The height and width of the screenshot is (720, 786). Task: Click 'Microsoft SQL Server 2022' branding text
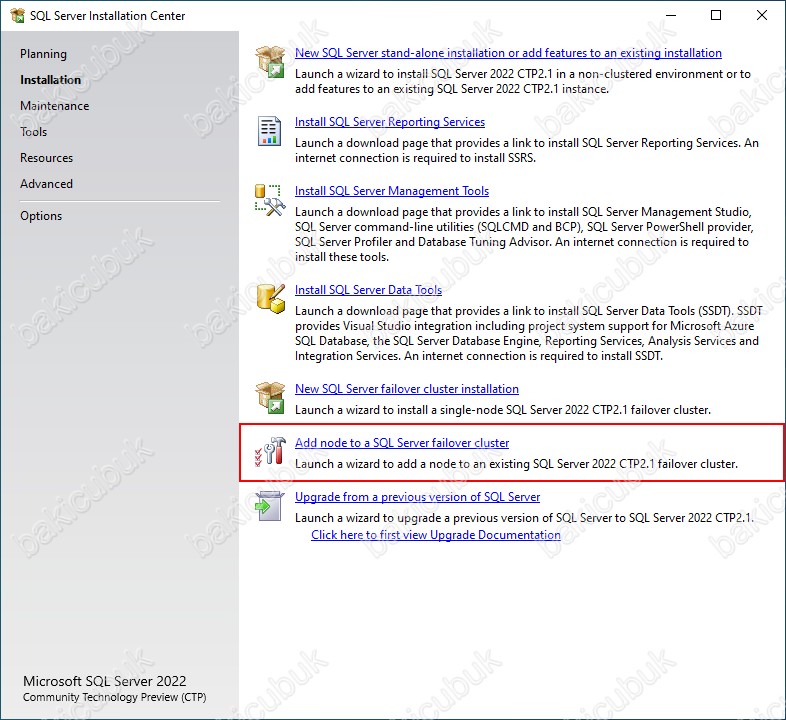click(x=105, y=681)
